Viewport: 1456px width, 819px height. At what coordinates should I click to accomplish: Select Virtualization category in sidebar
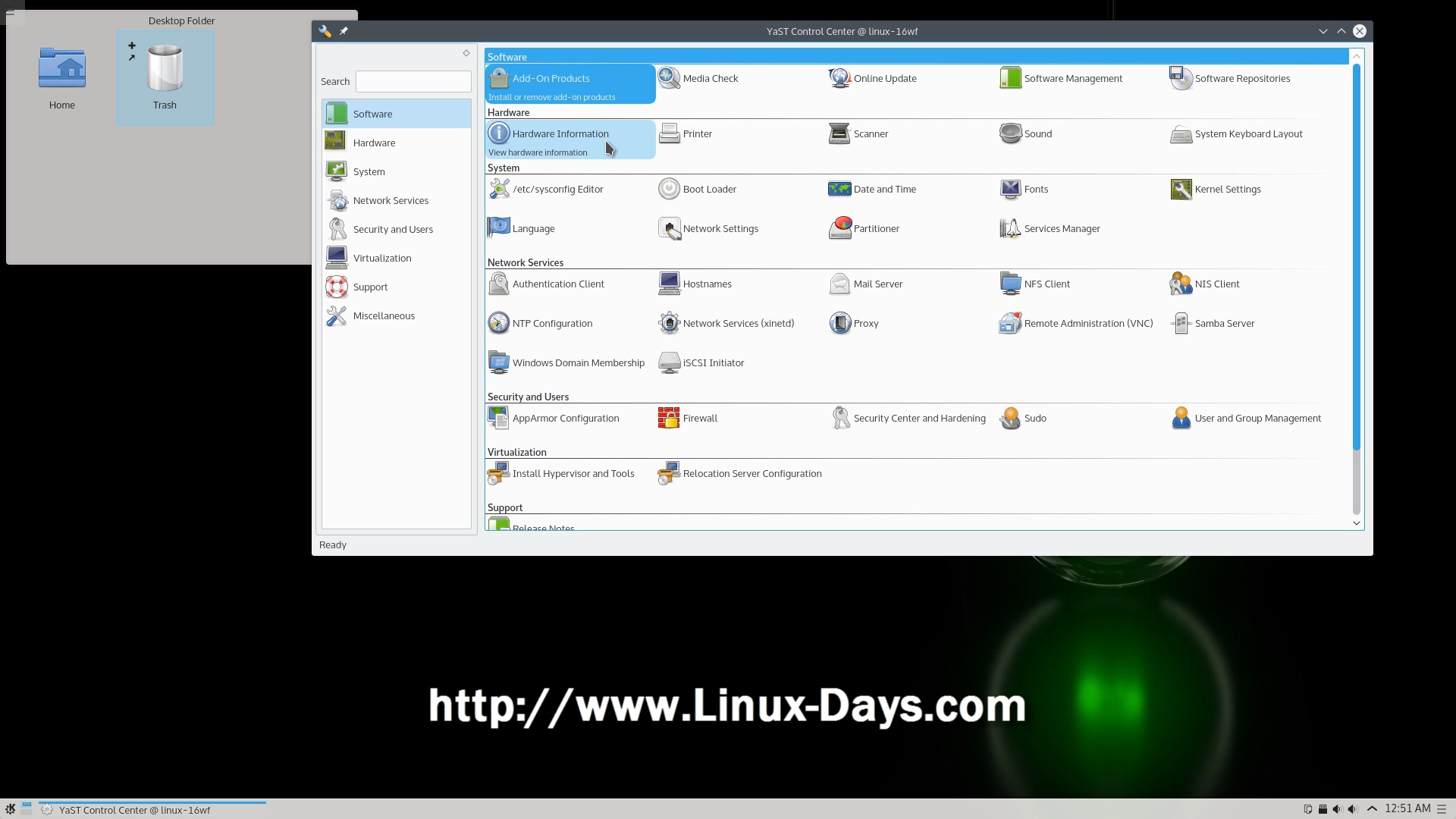point(397,258)
